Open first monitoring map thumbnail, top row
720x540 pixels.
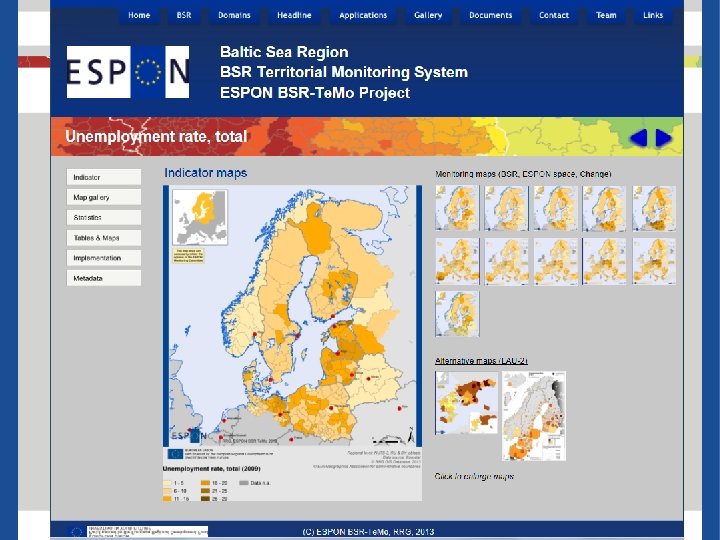pos(457,208)
